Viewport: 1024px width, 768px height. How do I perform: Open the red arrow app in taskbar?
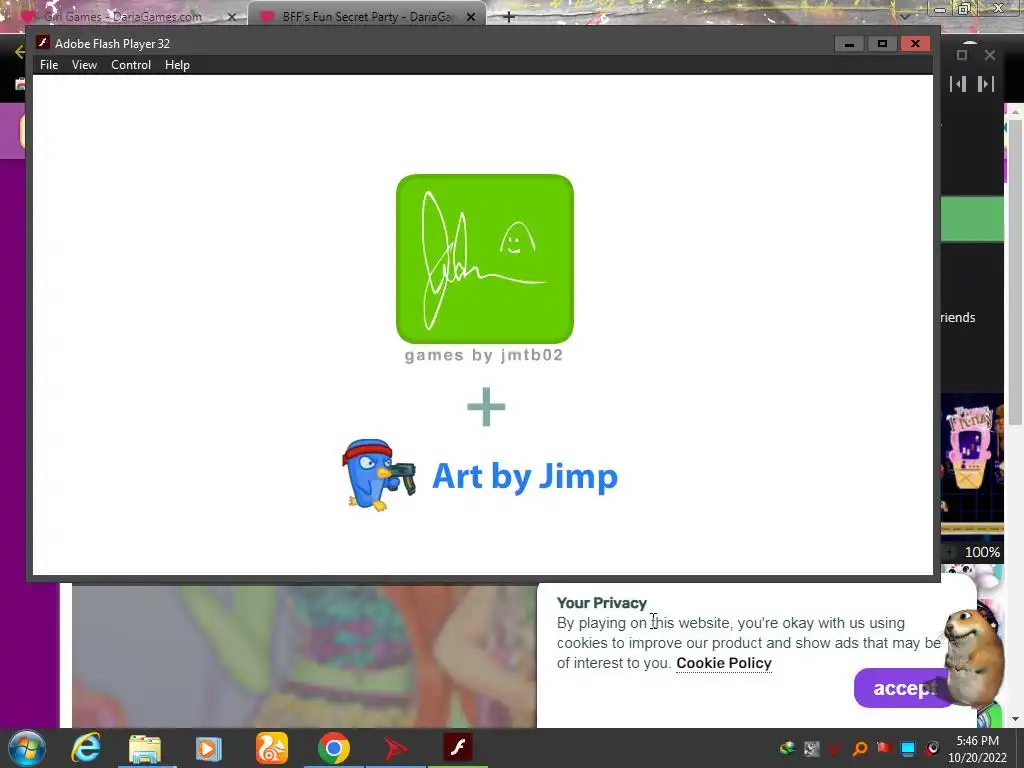(x=395, y=748)
